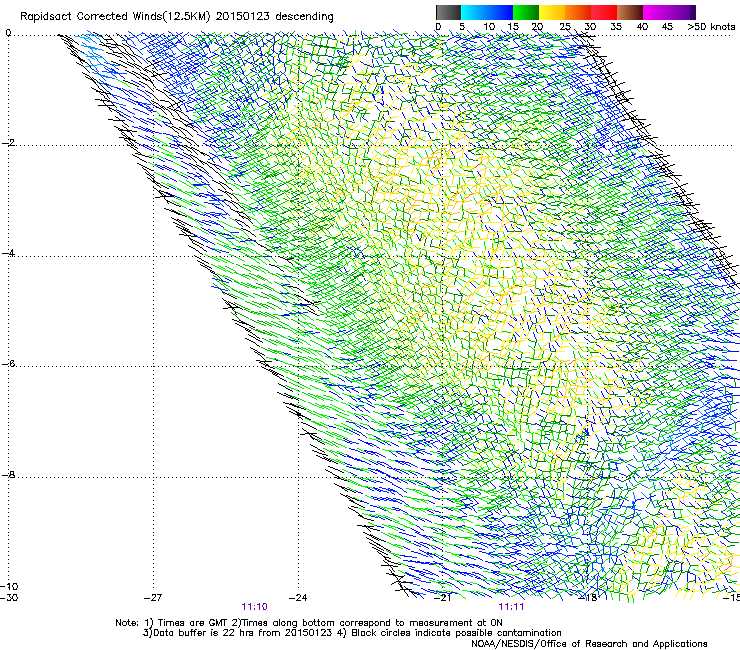Click the 'Note: 1) Times are GMT' text

(172, 623)
